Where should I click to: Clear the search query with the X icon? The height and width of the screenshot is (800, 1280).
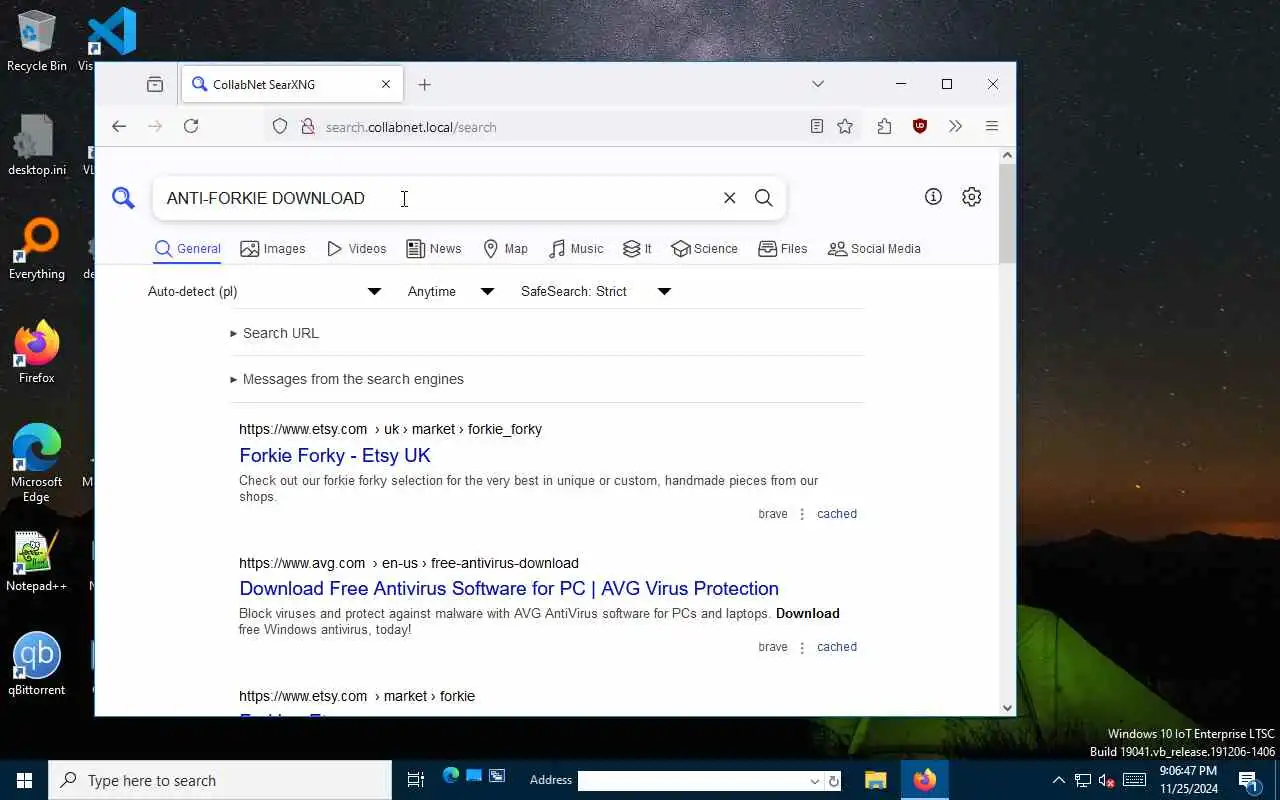(730, 198)
